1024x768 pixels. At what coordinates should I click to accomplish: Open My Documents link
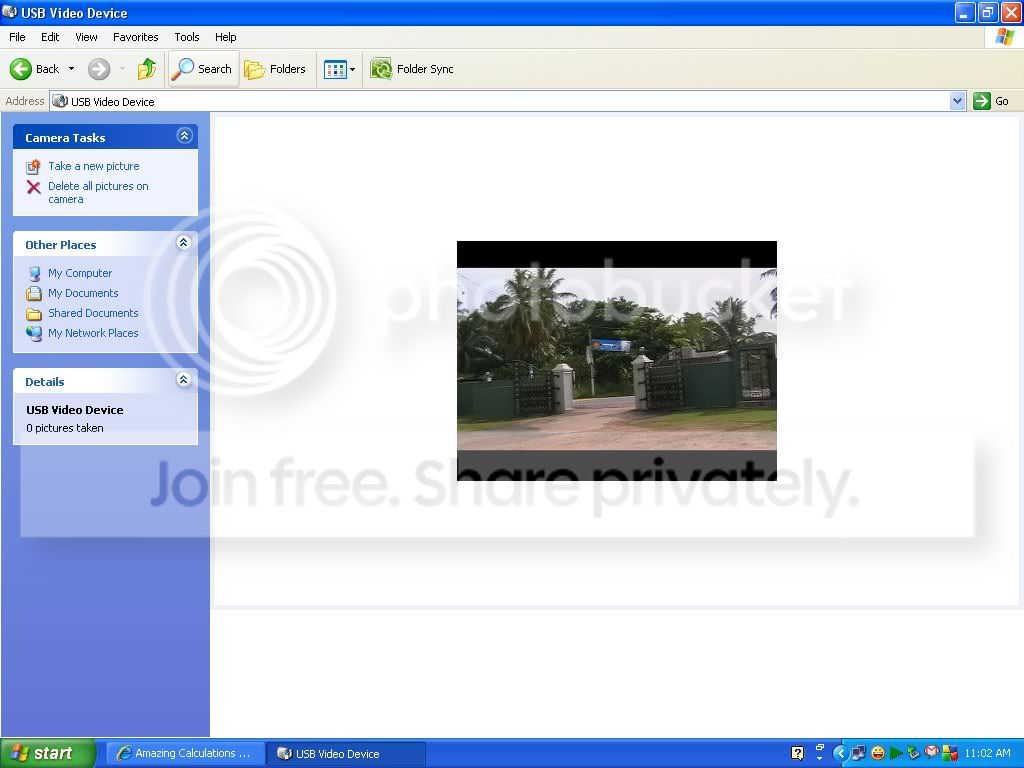pyautogui.click(x=83, y=293)
